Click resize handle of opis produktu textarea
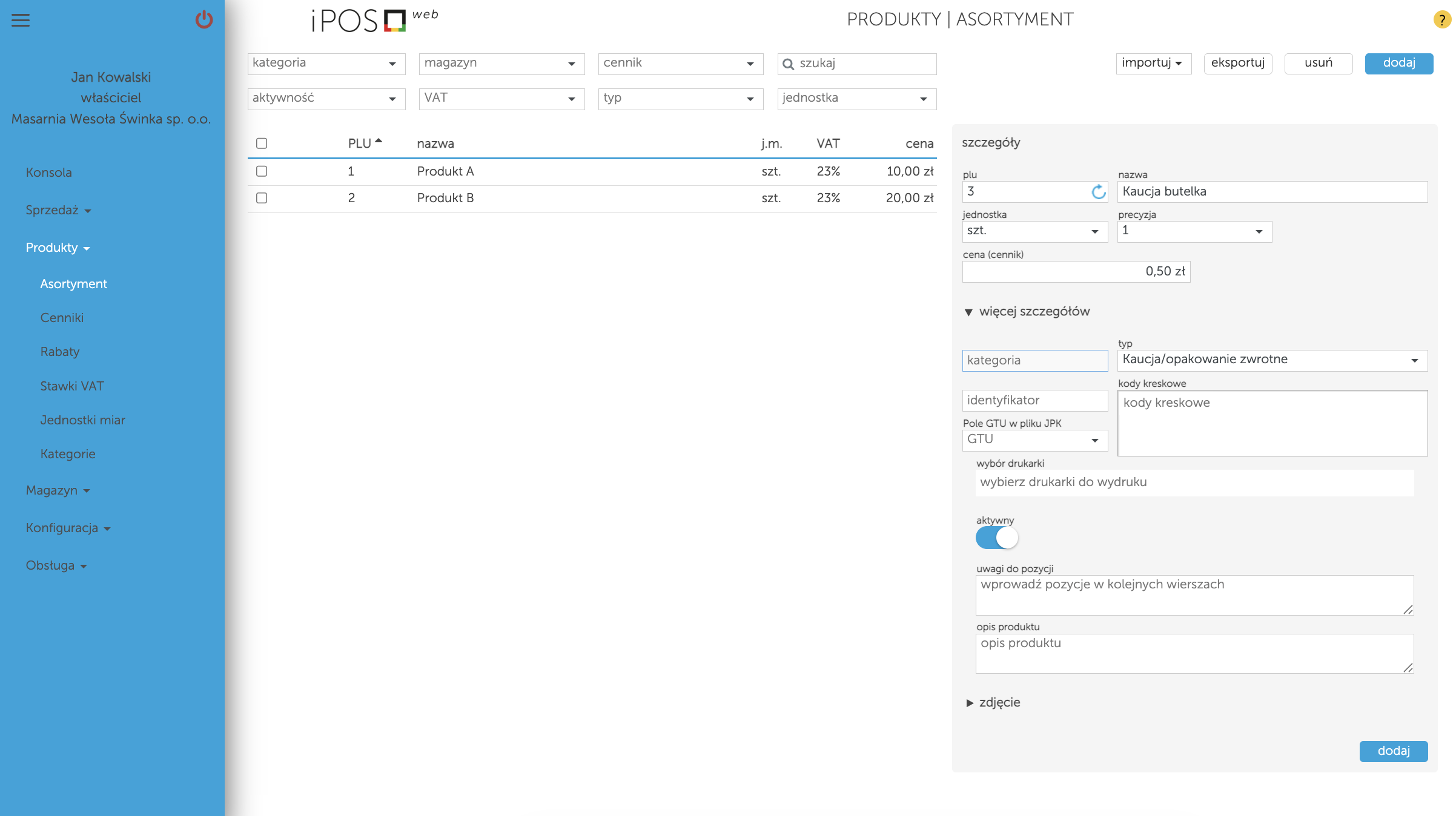Viewport: 1456px width, 816px height. 1408,667
